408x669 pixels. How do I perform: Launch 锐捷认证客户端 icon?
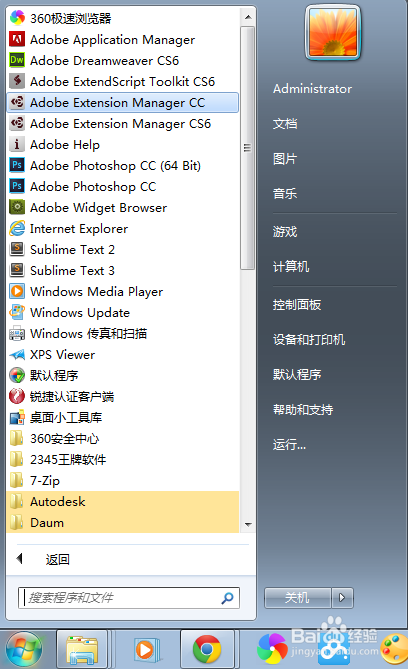(17, 396)
